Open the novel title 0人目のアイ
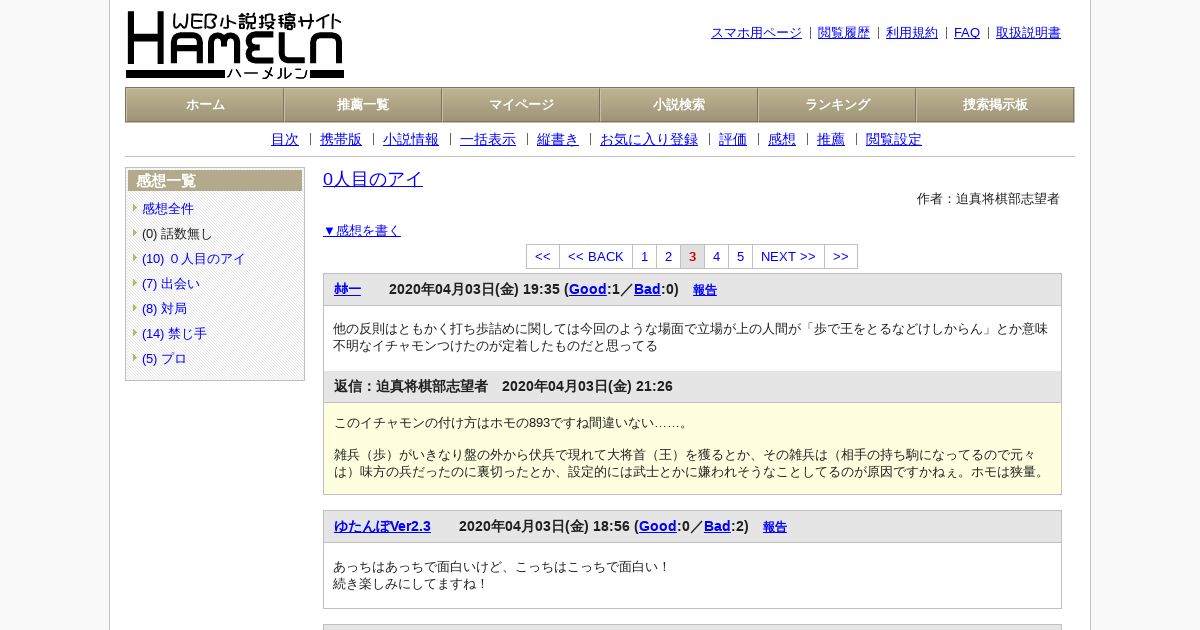The image size is (1200, 630). [373, 179]
